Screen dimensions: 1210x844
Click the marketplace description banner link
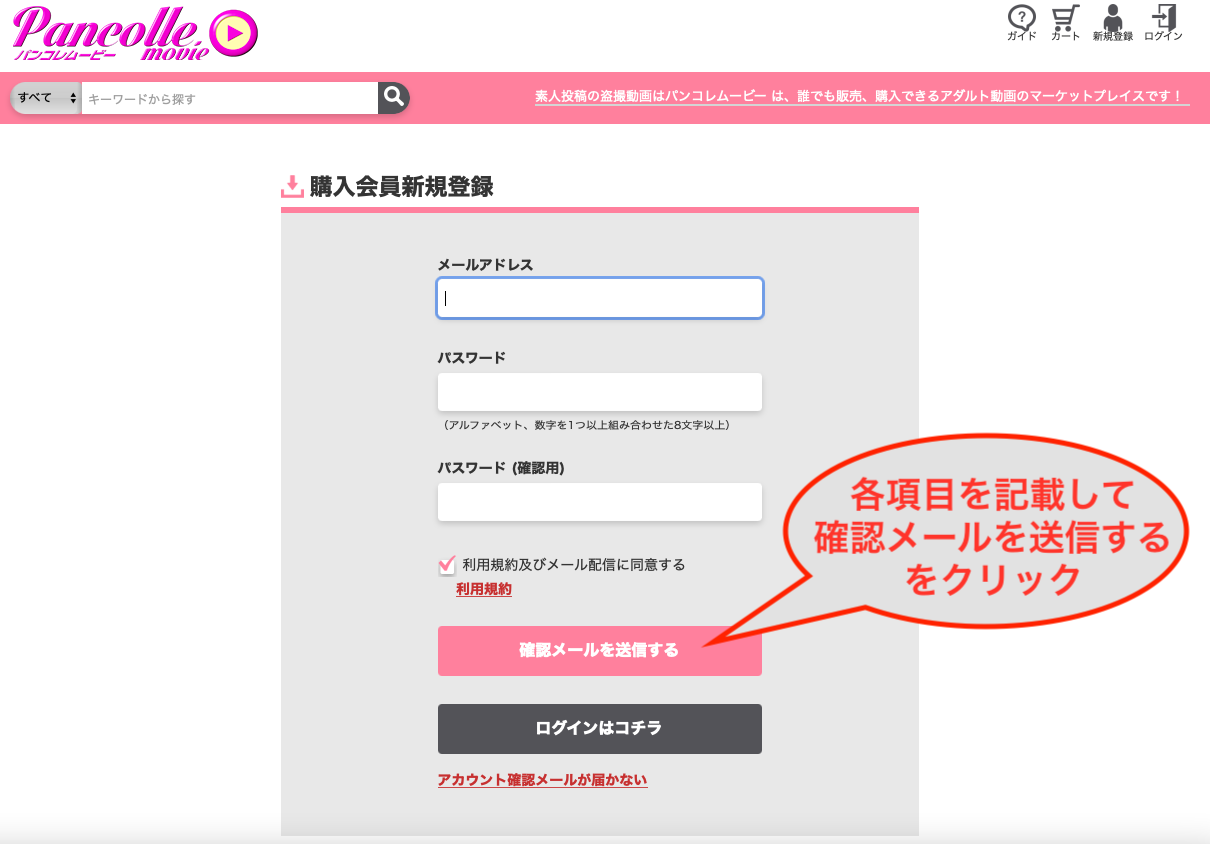[861, 97]
